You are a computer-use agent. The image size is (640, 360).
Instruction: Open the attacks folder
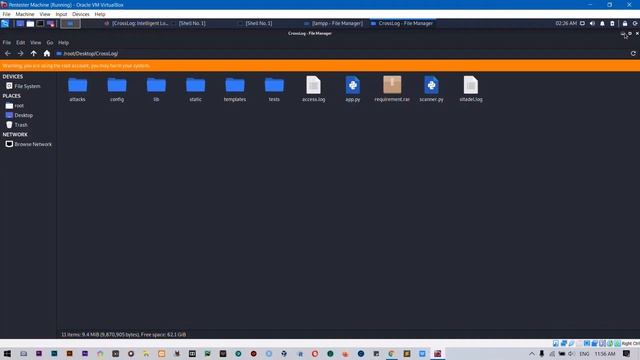pos(78,89)
